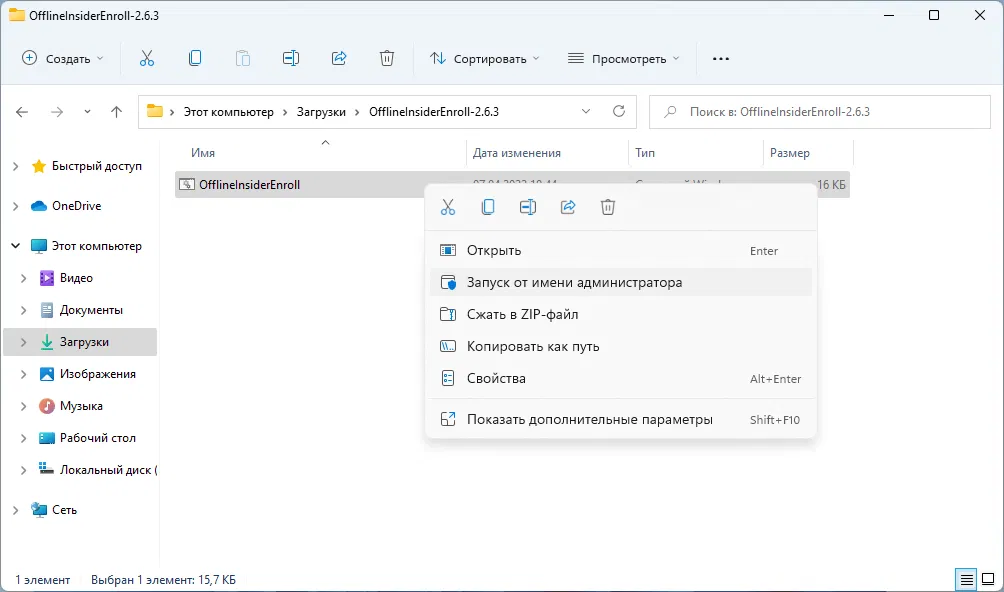This screenshot has width=1004, height=592.
Task: Minimize the OfflineInsiderEnroll-2.6.3 window
Action: [889, 15]
